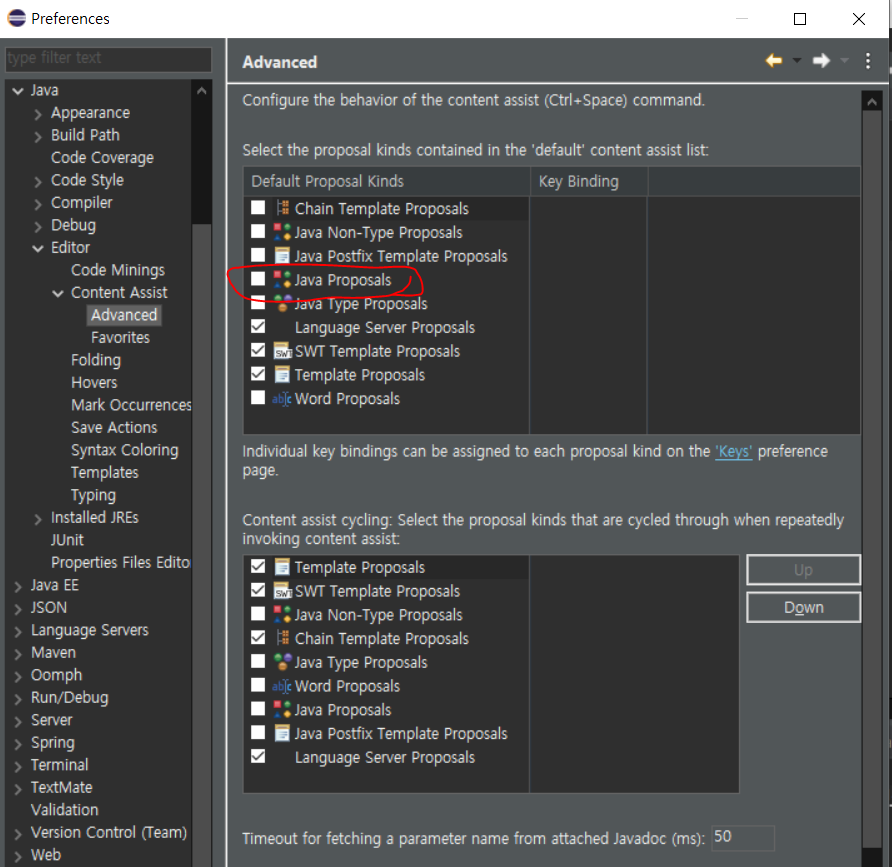
Task: Check Word Proposals in default list
Action: coord(258,398)
